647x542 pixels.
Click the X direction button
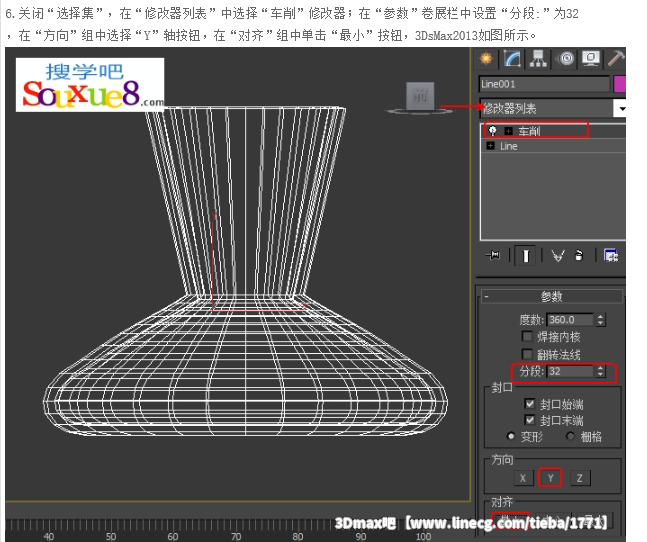pos(522,478)
